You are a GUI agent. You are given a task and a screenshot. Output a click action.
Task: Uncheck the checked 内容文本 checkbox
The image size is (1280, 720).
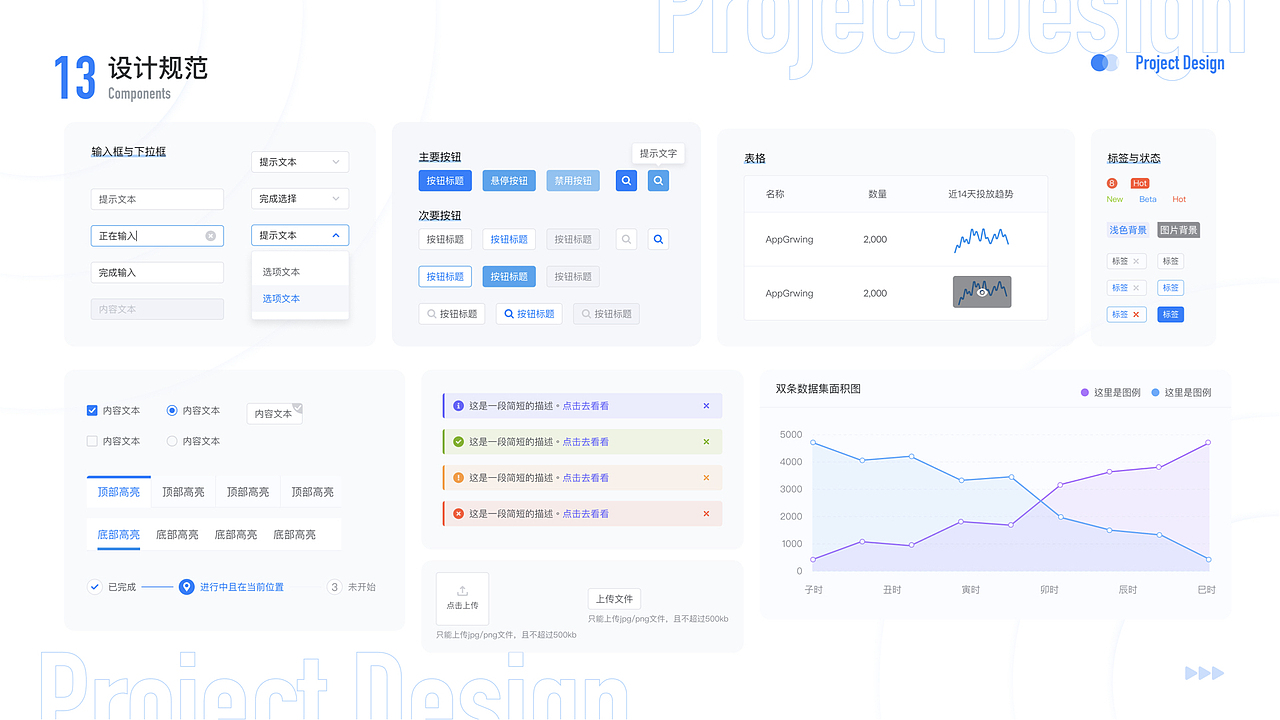tap(93, 411)
